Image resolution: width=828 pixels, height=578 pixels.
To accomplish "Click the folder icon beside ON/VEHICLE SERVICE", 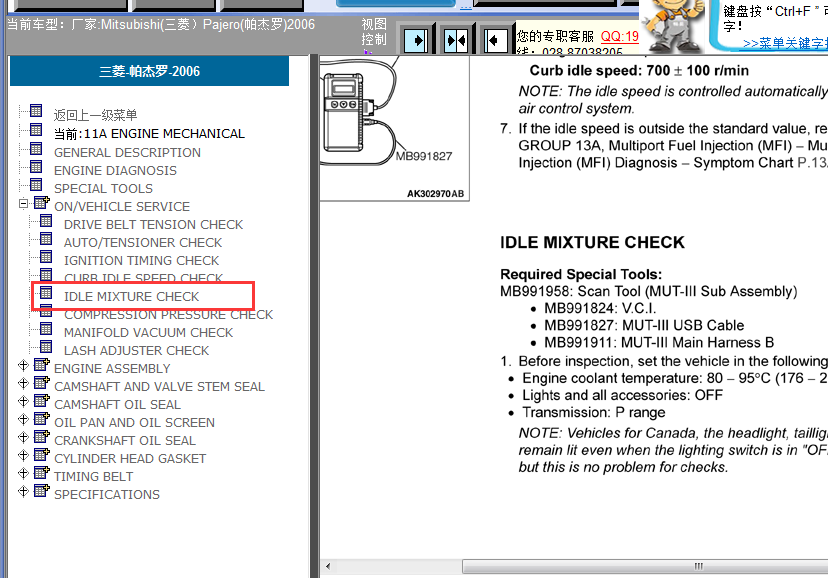I will pos(42,202).
